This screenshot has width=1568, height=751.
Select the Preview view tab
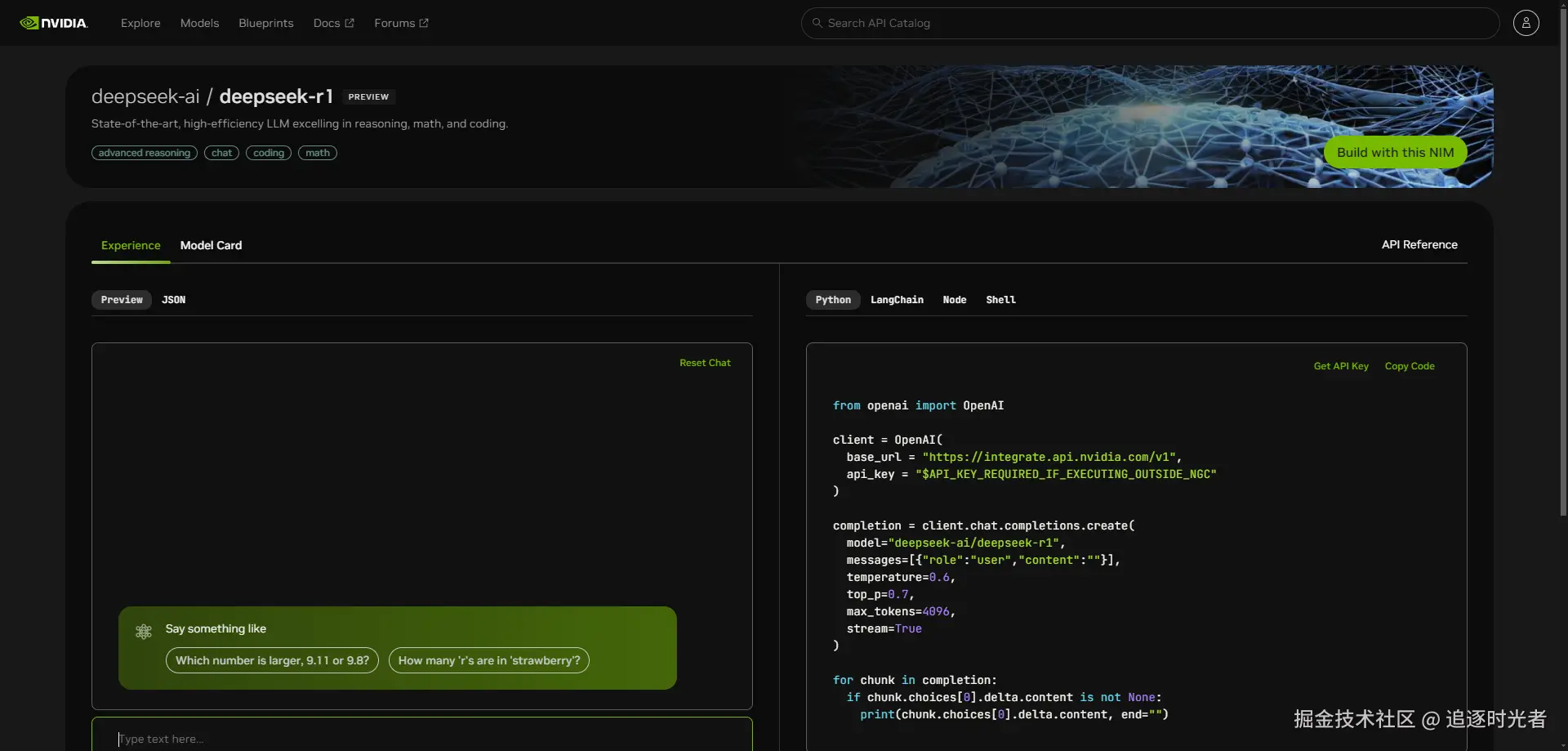[122, 300]
